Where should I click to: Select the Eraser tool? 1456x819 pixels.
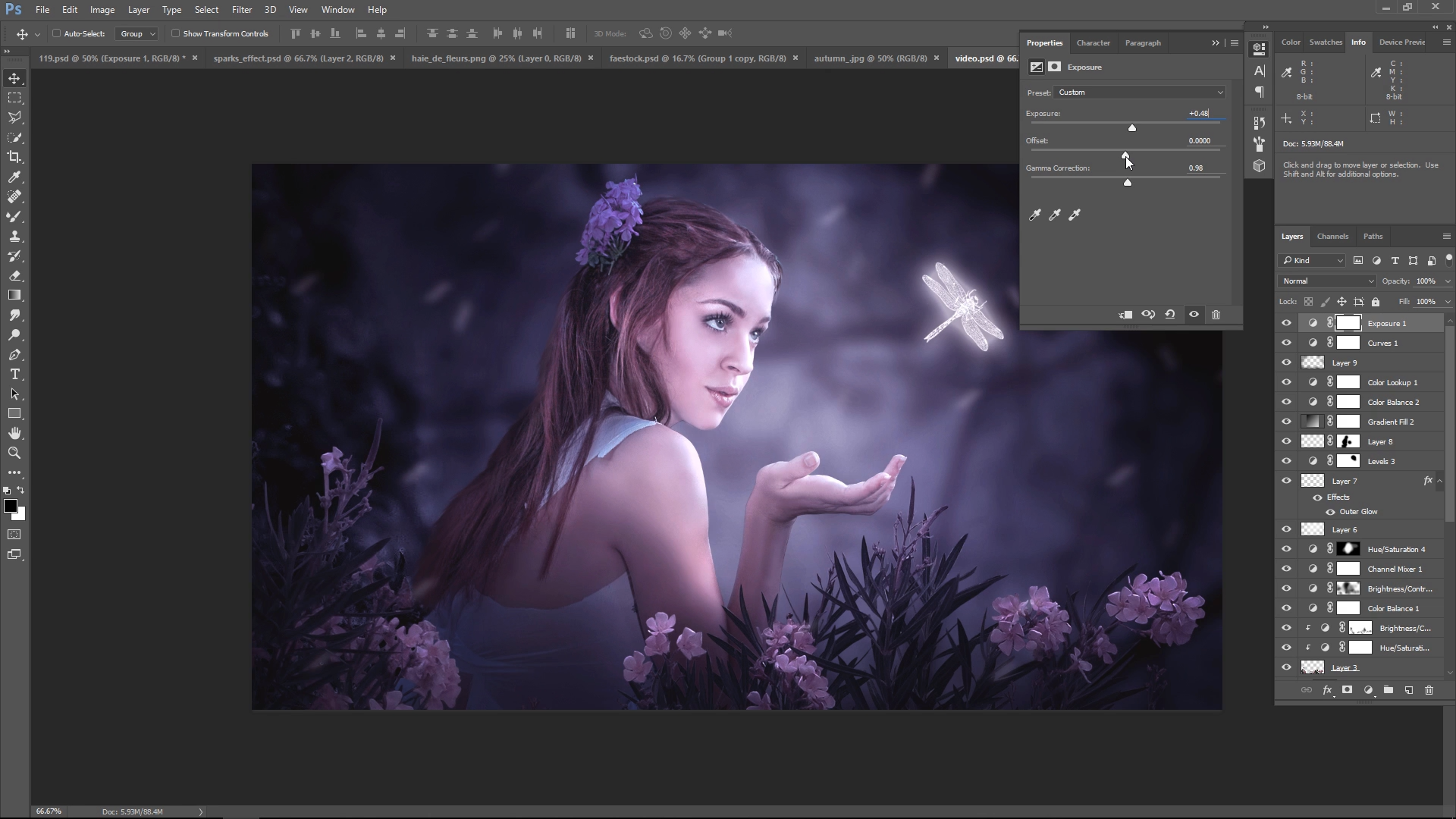point(14,275)
